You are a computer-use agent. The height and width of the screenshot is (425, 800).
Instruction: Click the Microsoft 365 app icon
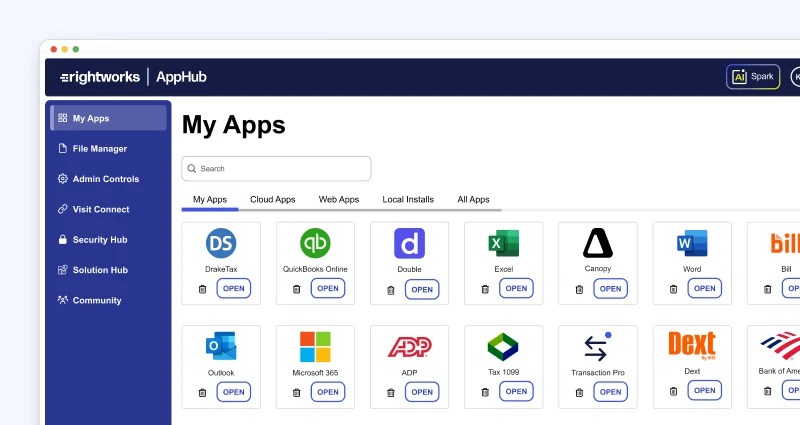tap(315, 346)
